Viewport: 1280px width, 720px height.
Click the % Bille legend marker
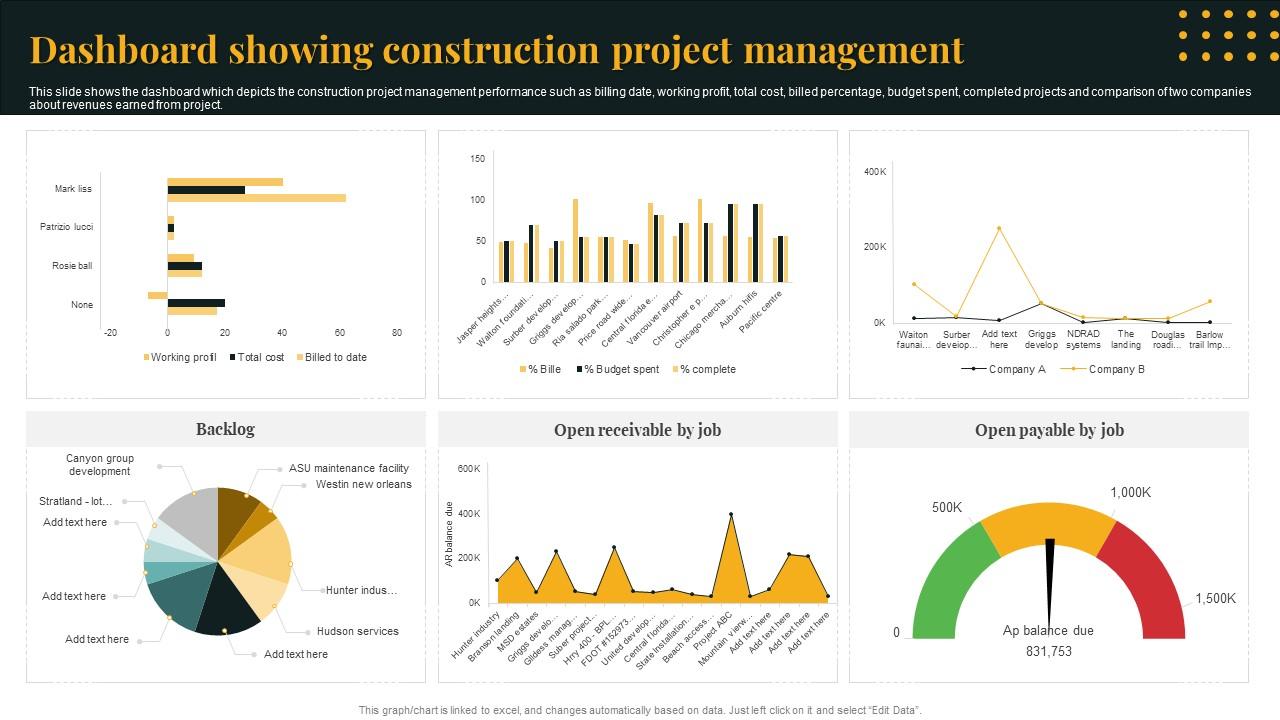521,369
